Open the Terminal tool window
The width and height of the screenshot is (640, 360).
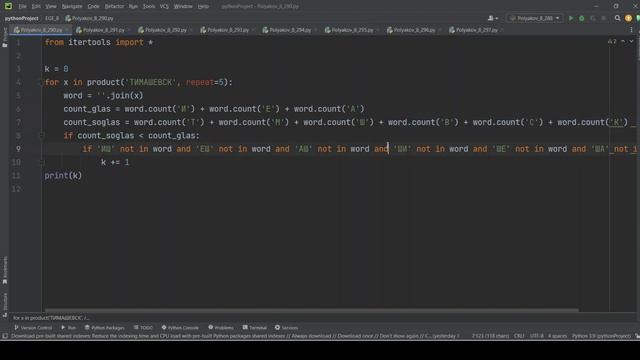(x=255, y=328)
